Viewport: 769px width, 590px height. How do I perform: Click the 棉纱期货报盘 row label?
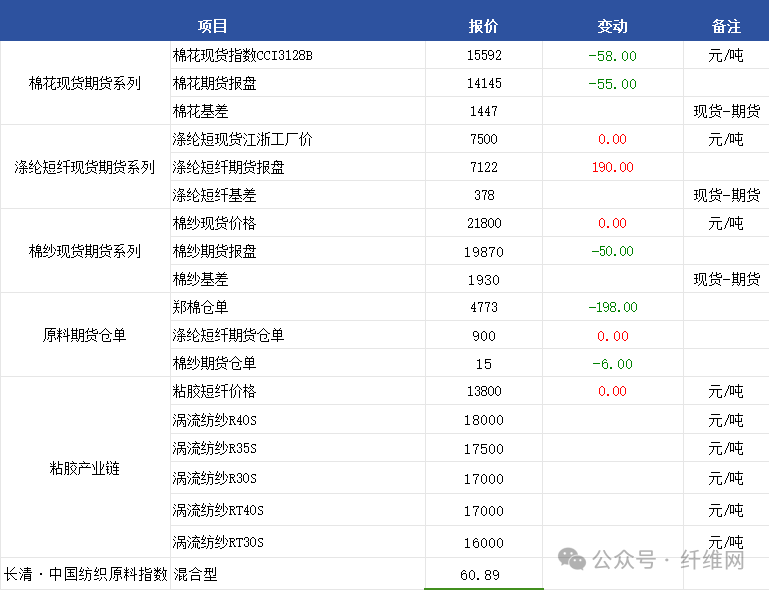pyautogui.click(x=214, y=251)
